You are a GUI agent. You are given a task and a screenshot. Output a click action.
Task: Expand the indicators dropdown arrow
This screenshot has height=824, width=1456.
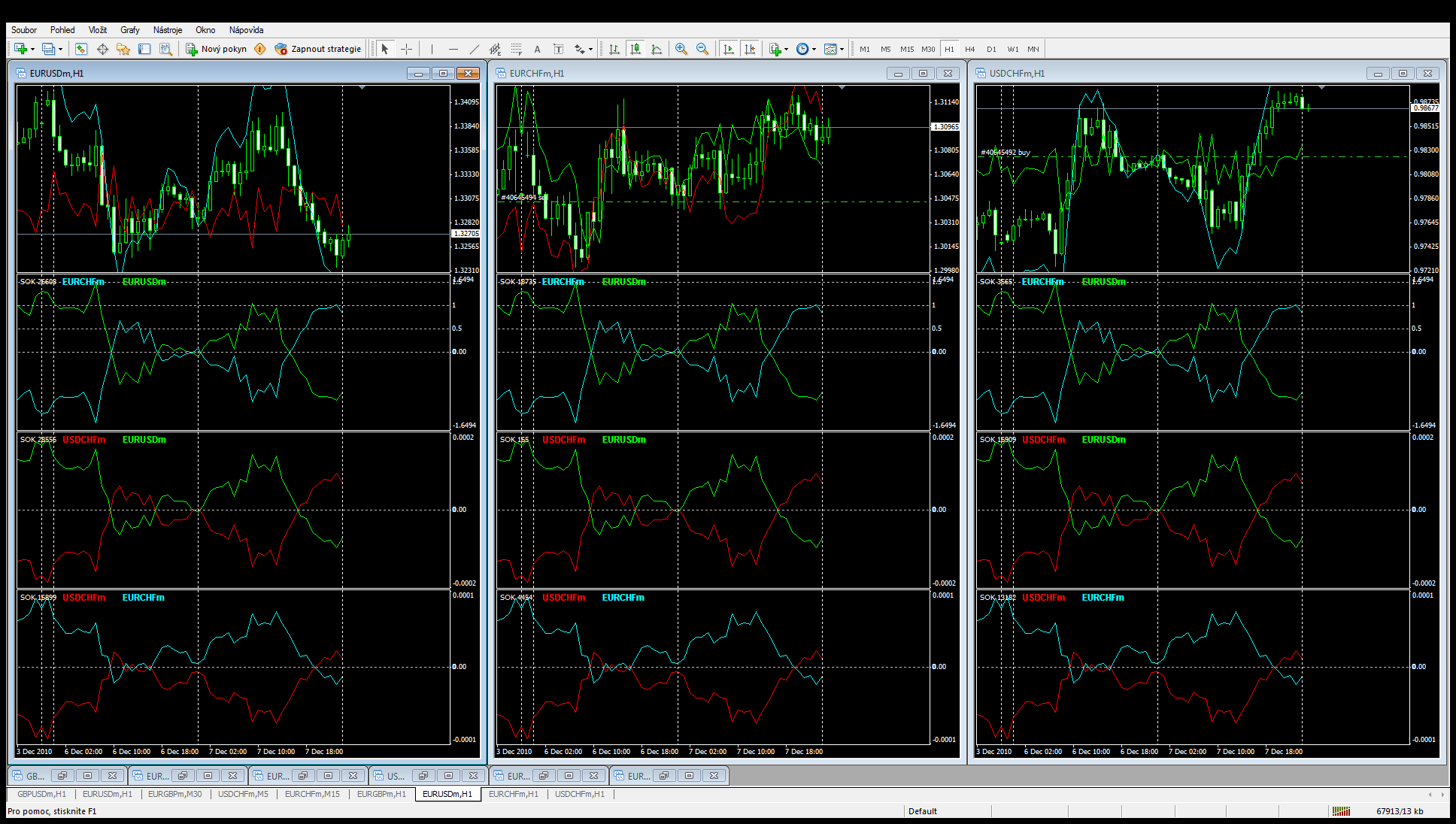(x=787, y=50)
